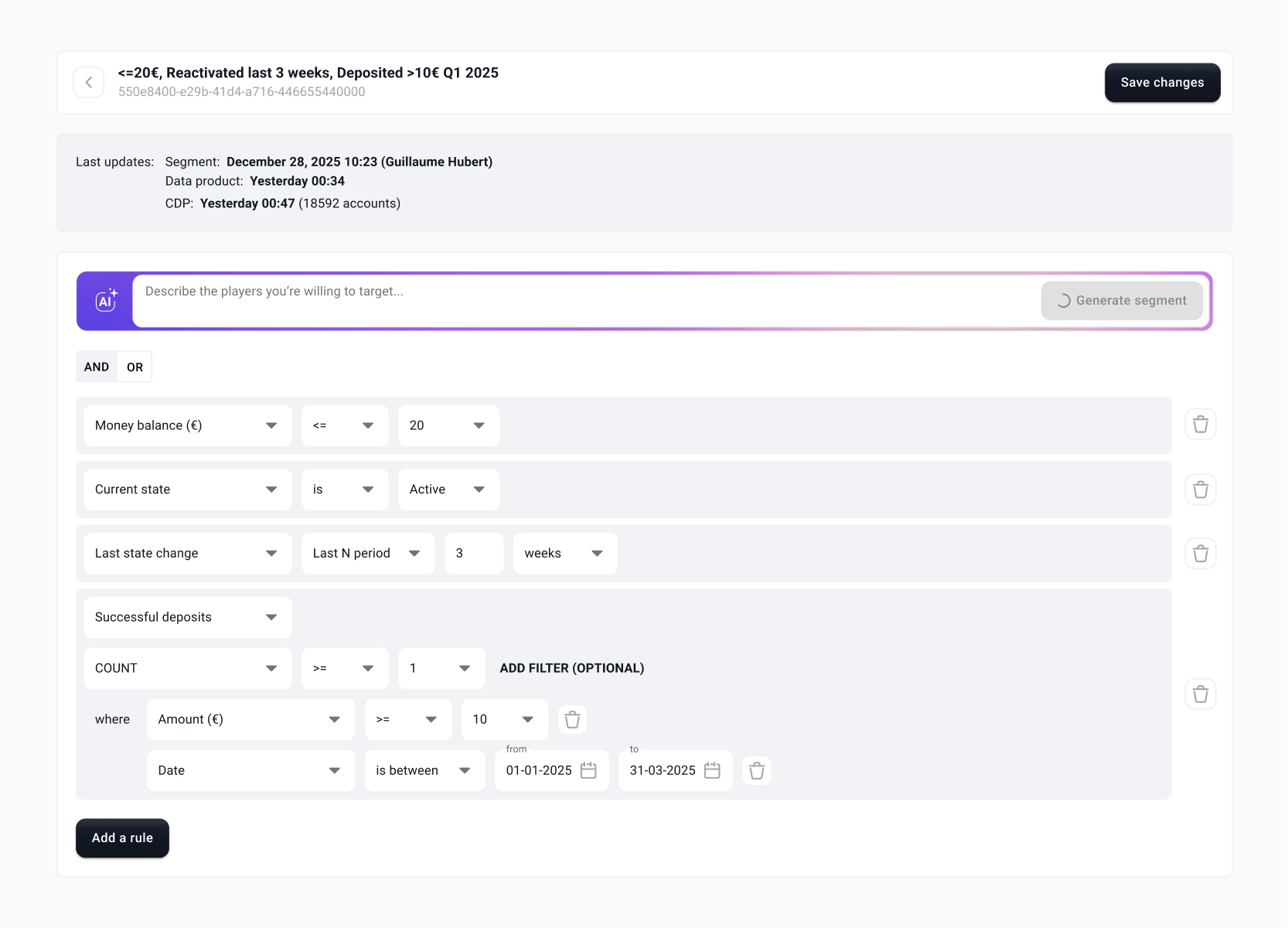Delete the Last state change rule

(x=1201, y=554)
